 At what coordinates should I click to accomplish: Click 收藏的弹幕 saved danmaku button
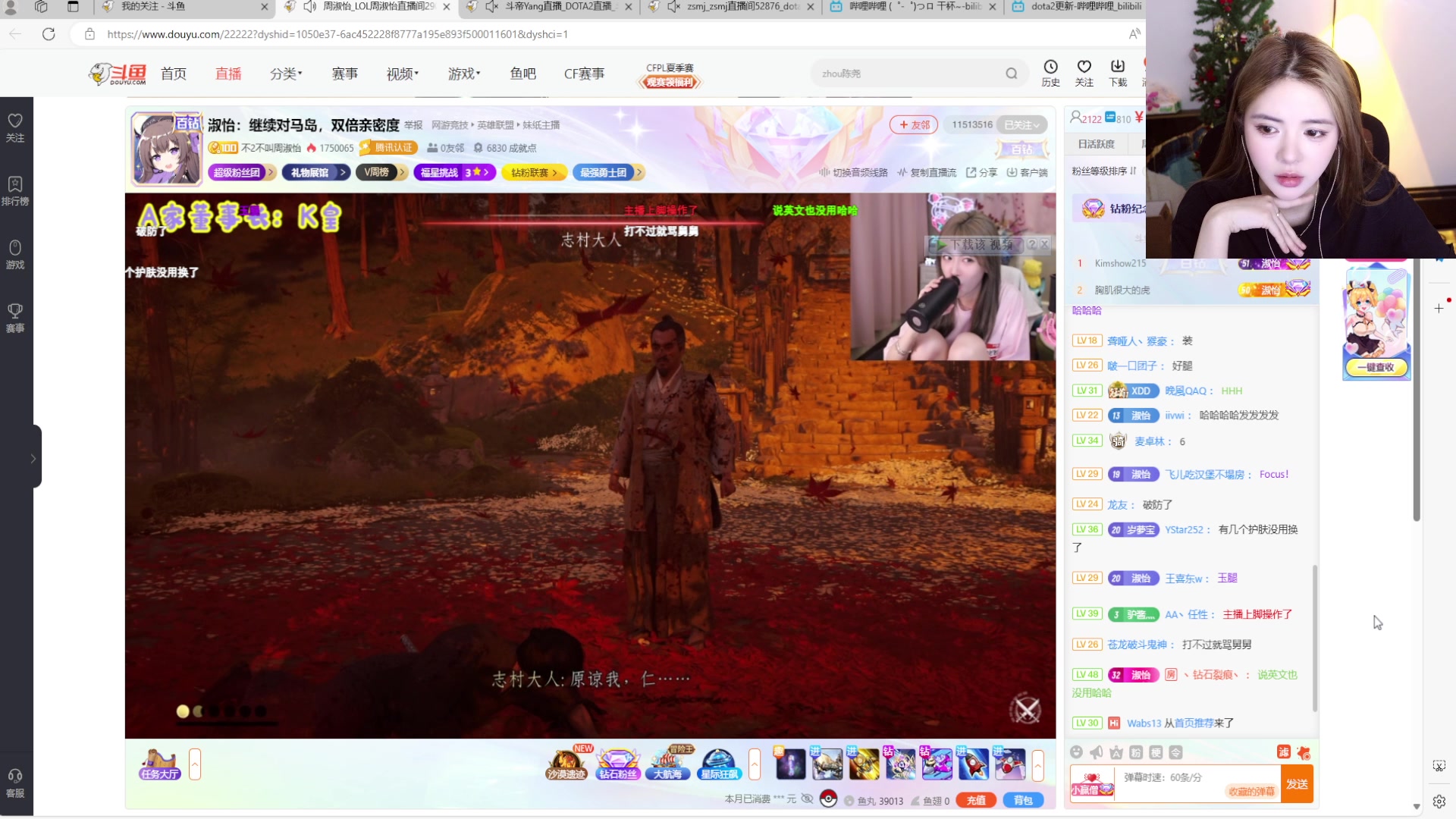tap(1251, 792)
